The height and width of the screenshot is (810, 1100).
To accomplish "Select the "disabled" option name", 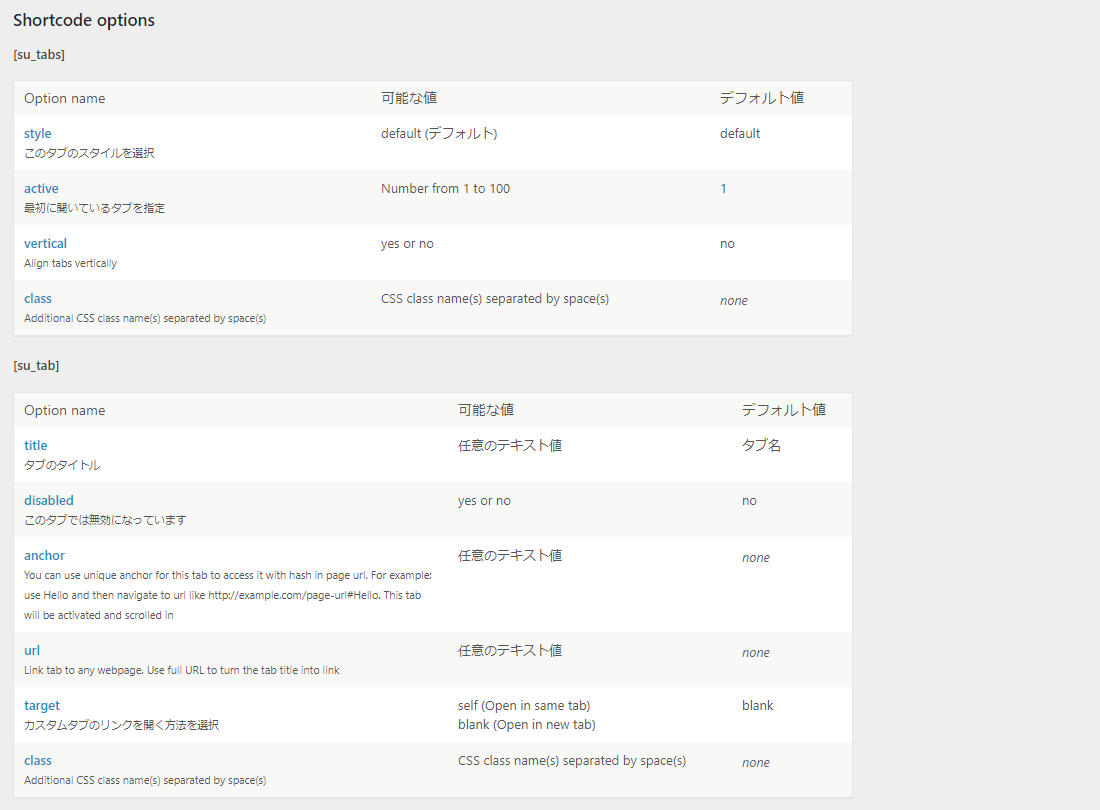I will click(48, 500).
